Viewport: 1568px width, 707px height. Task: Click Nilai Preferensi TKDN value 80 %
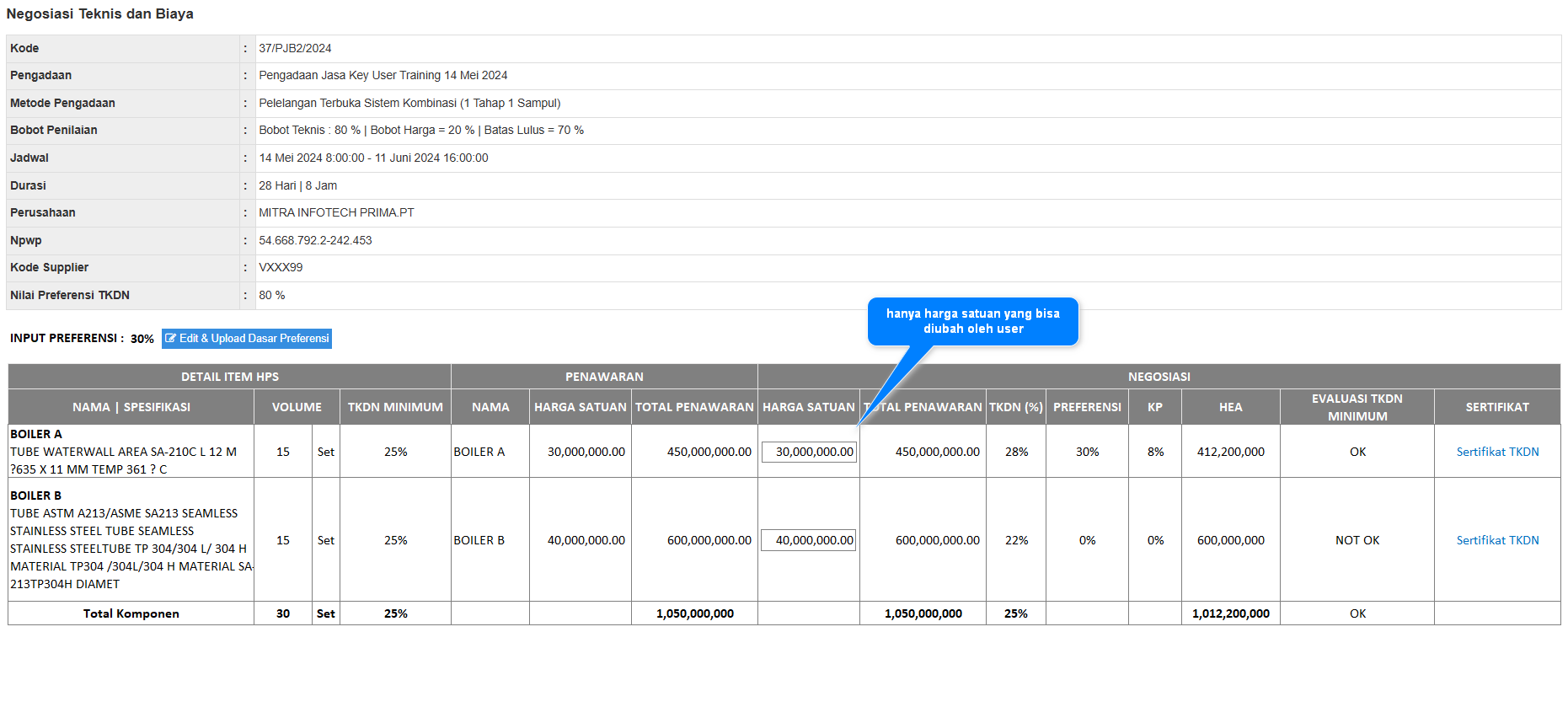tap(272, 296)
